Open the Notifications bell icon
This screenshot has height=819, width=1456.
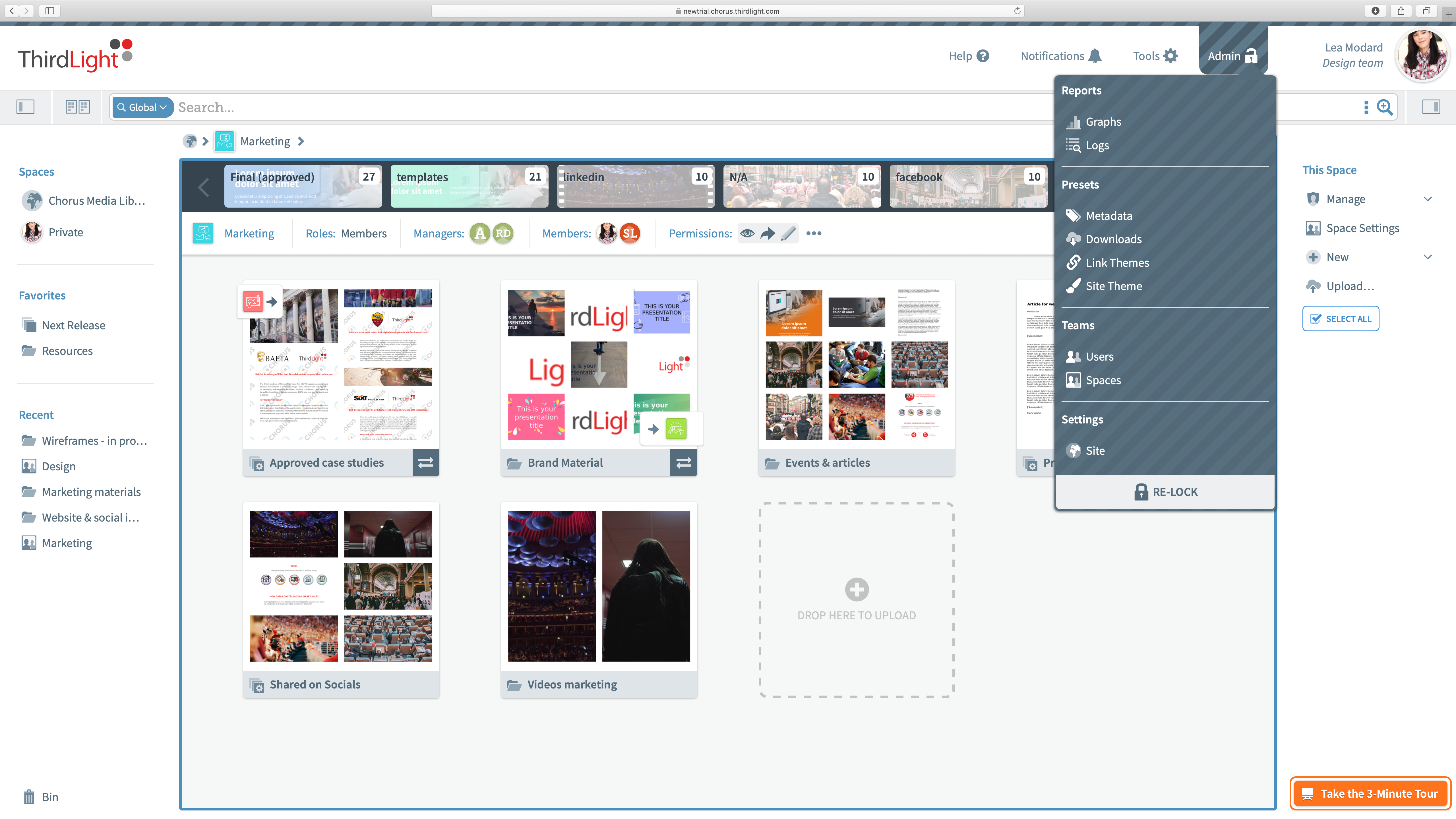(1095, 56)
